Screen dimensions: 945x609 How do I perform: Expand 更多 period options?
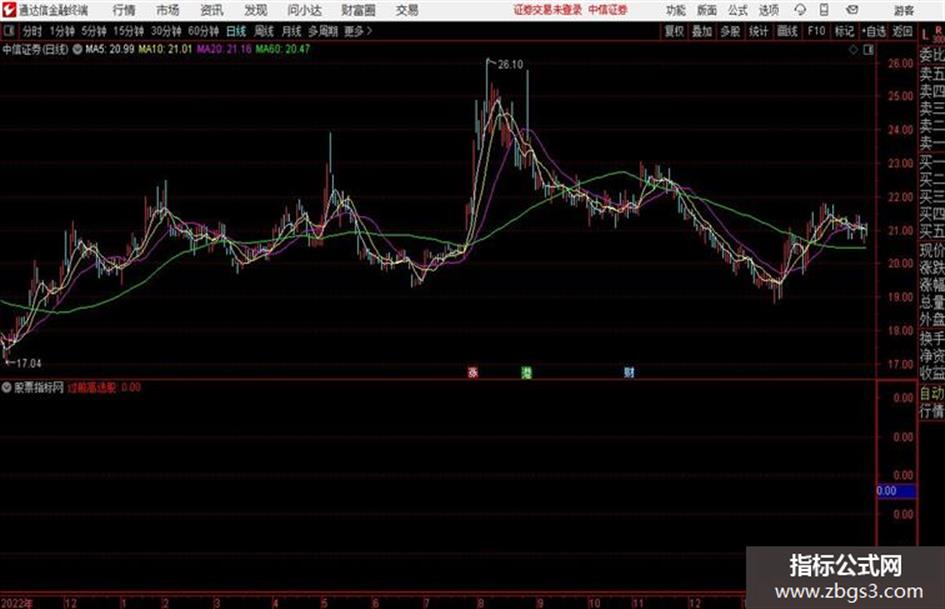pyautogui.click(x=358, y=31)
